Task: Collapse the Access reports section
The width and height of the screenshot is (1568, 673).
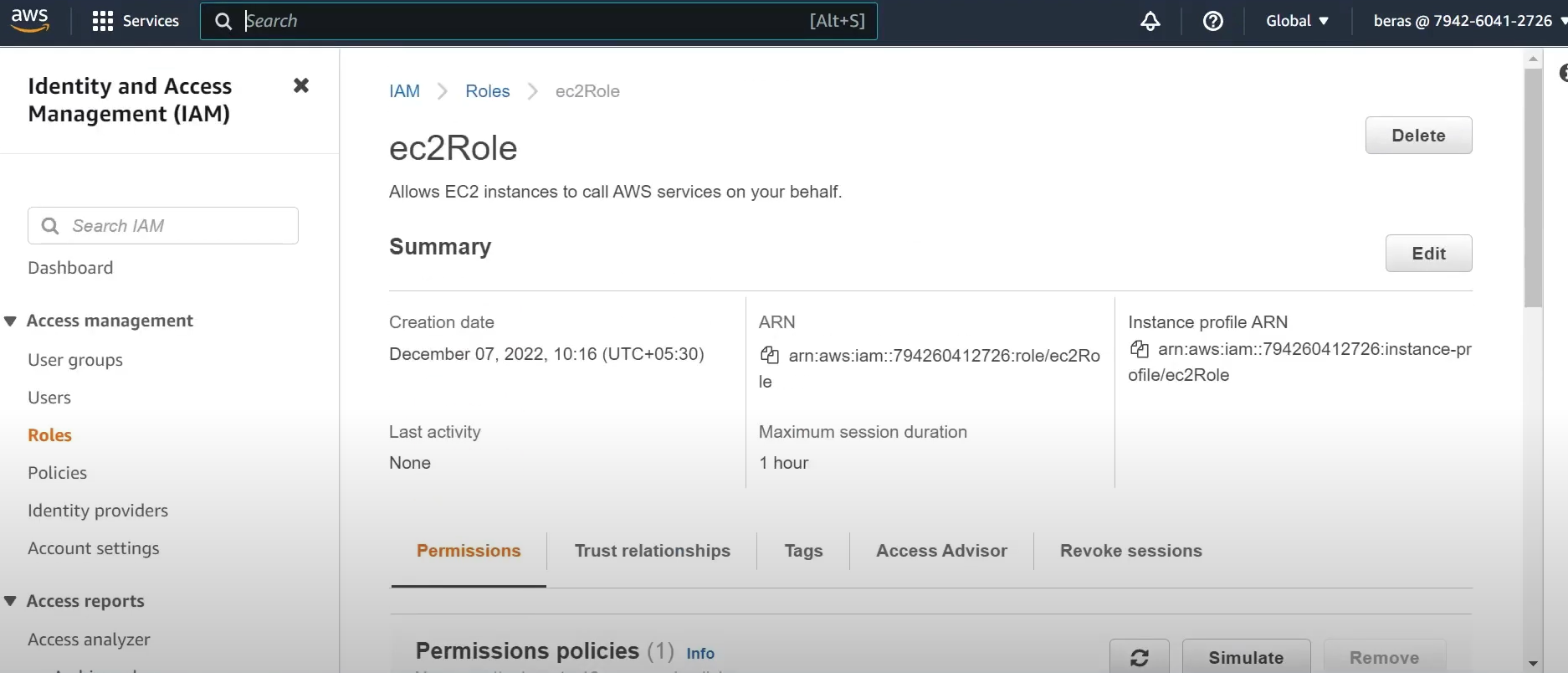Action: (11, 601)
